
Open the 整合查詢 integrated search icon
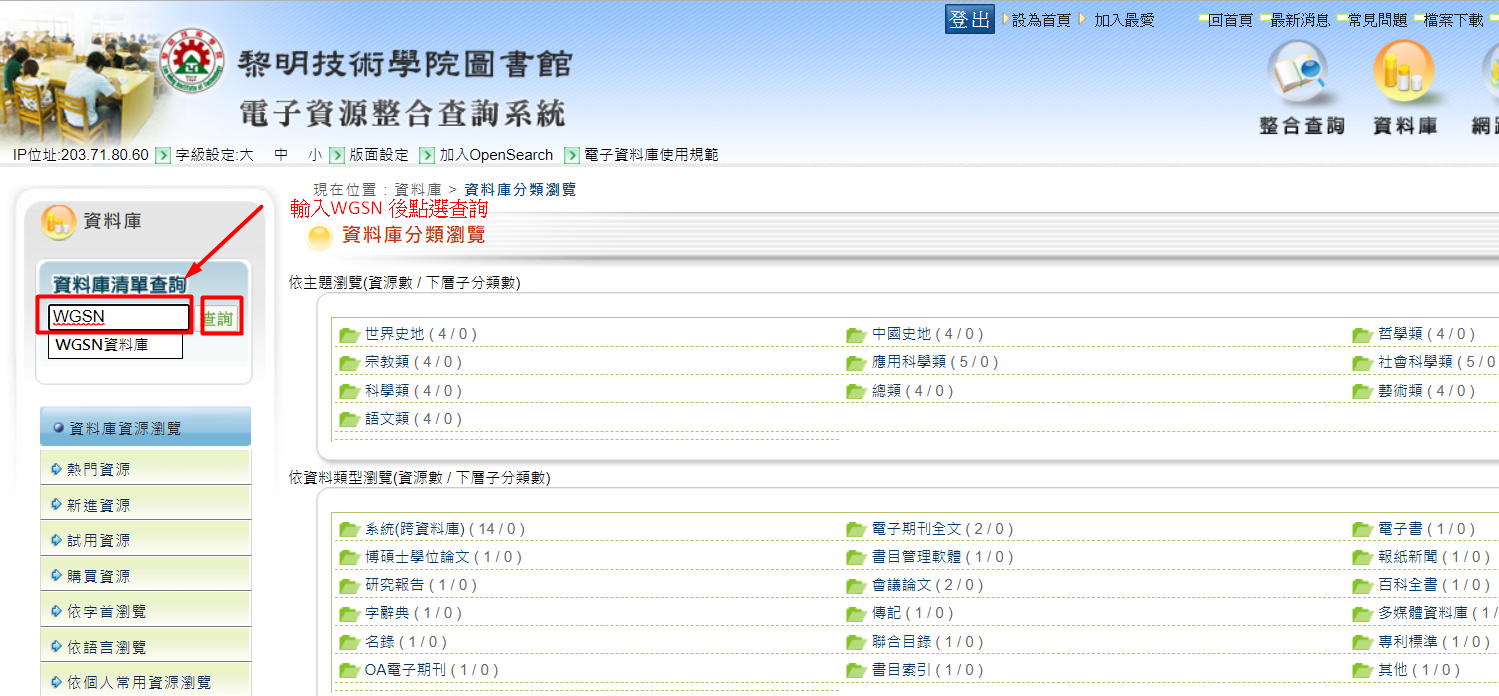1301,88
